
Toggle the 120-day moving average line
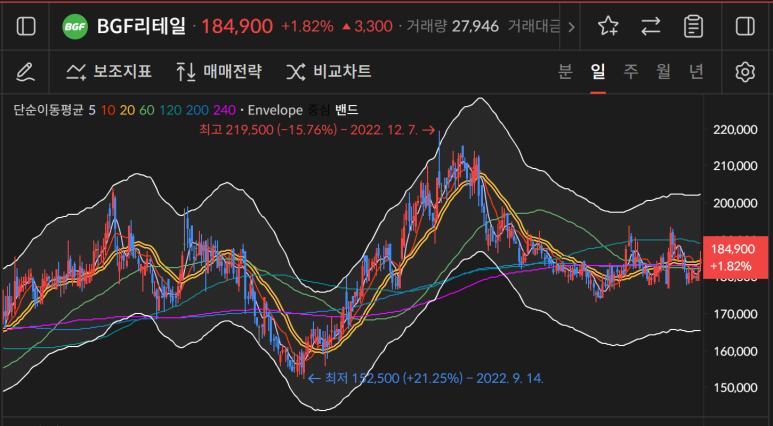pos(169,110)
